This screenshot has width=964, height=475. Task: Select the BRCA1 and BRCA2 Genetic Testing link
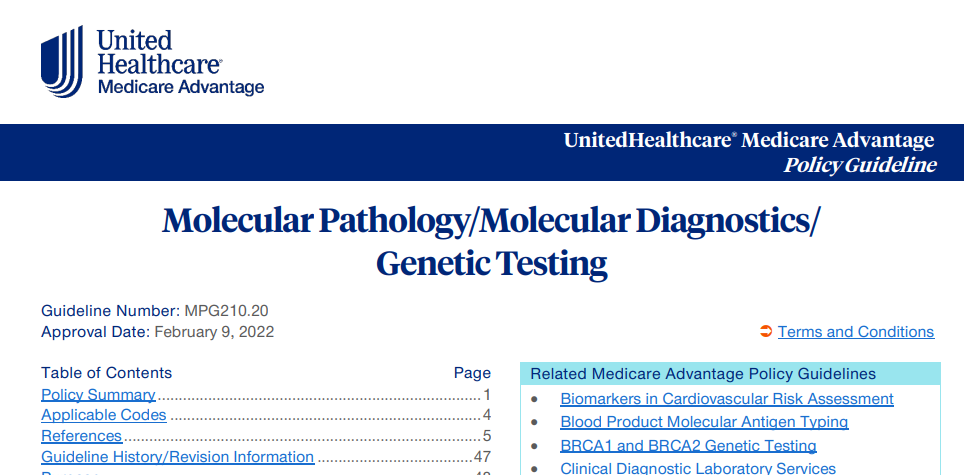[x=688, y=446]
